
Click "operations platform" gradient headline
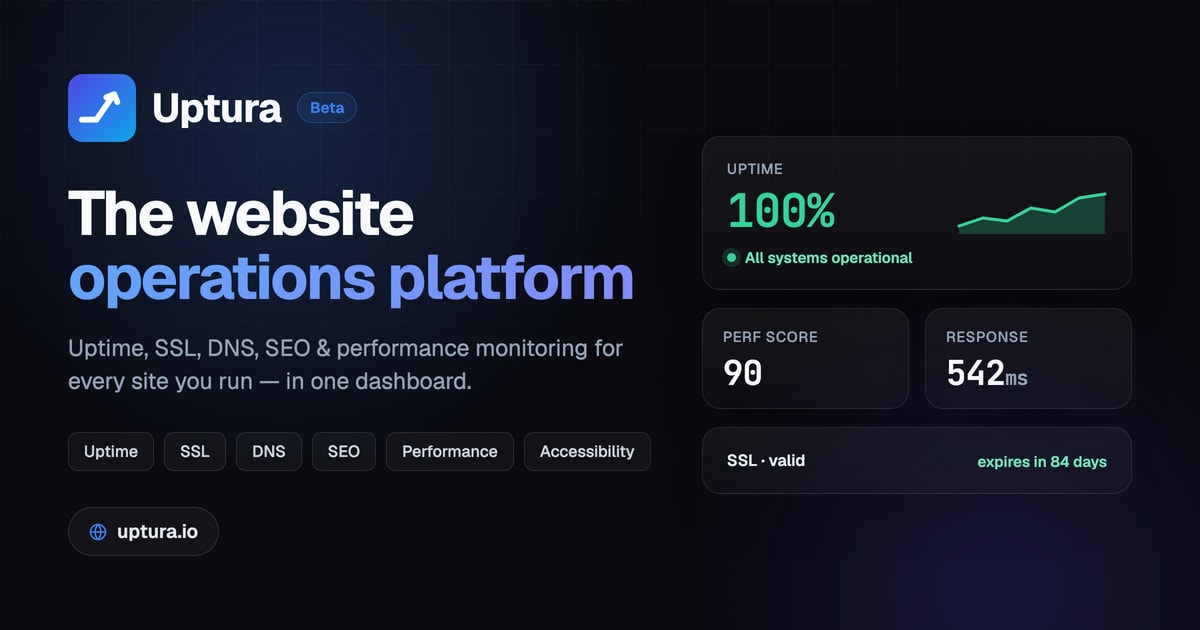tap(351, 281)
